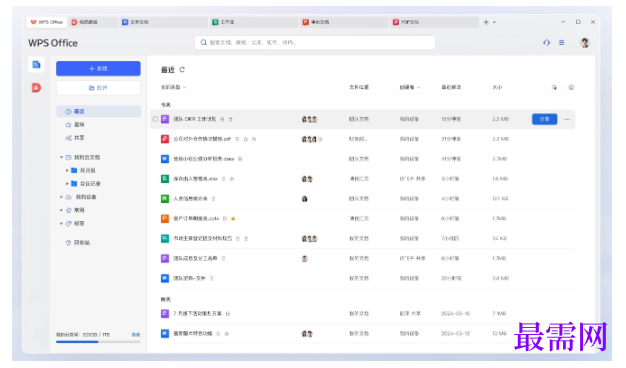Image resolution: width=626 pixels, height=368 pixels.
Task: Click the gold star on the .pptx file row
Action: (x=233, y=219)
